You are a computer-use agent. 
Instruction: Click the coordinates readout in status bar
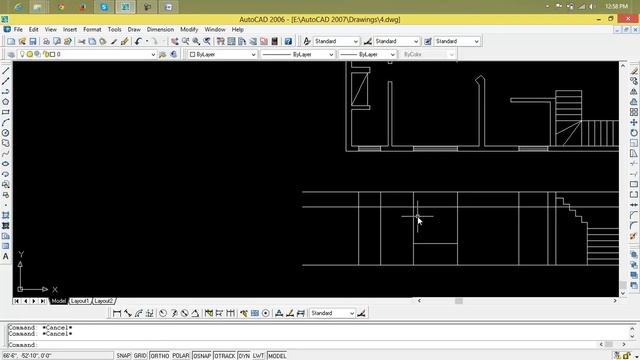(57, 356)
